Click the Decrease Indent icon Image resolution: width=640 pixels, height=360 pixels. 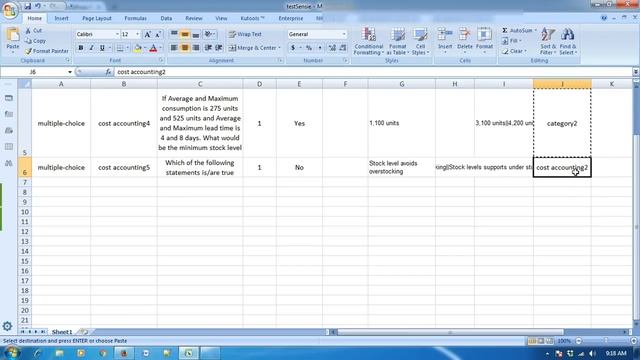coord(208,48)
